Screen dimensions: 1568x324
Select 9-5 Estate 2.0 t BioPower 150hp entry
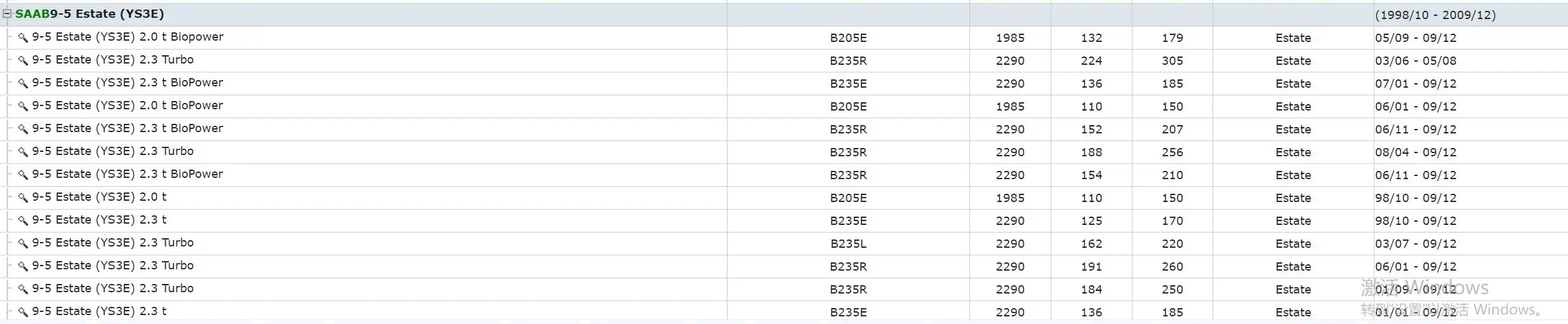pyautogui.click(x=128, y=105)
